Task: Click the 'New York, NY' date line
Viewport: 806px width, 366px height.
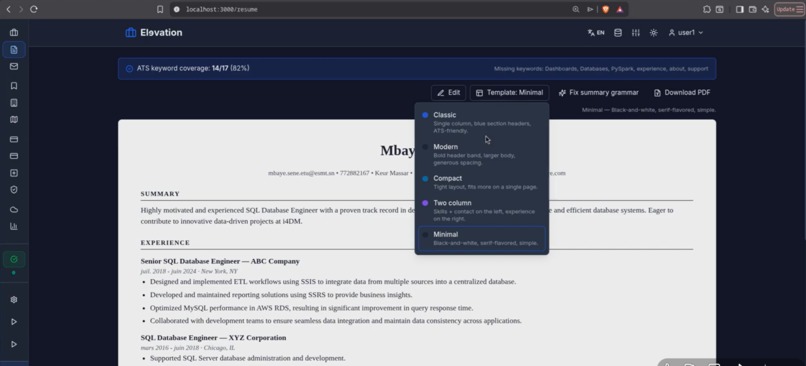Action: pyautogui.click(x=189, y=271)
